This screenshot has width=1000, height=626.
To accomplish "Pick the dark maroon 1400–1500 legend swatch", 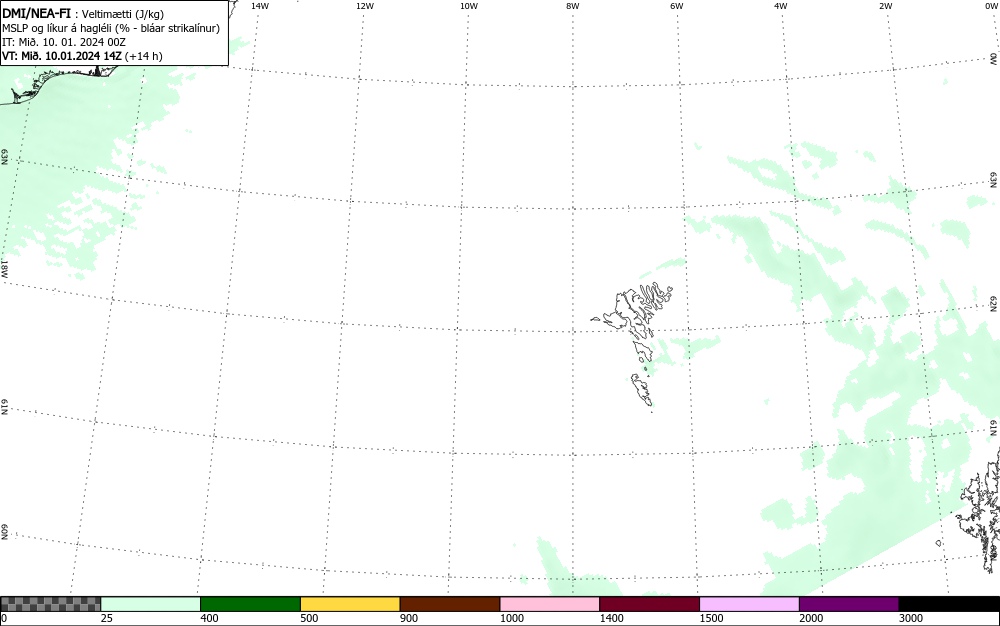I will tap(649, 604).
